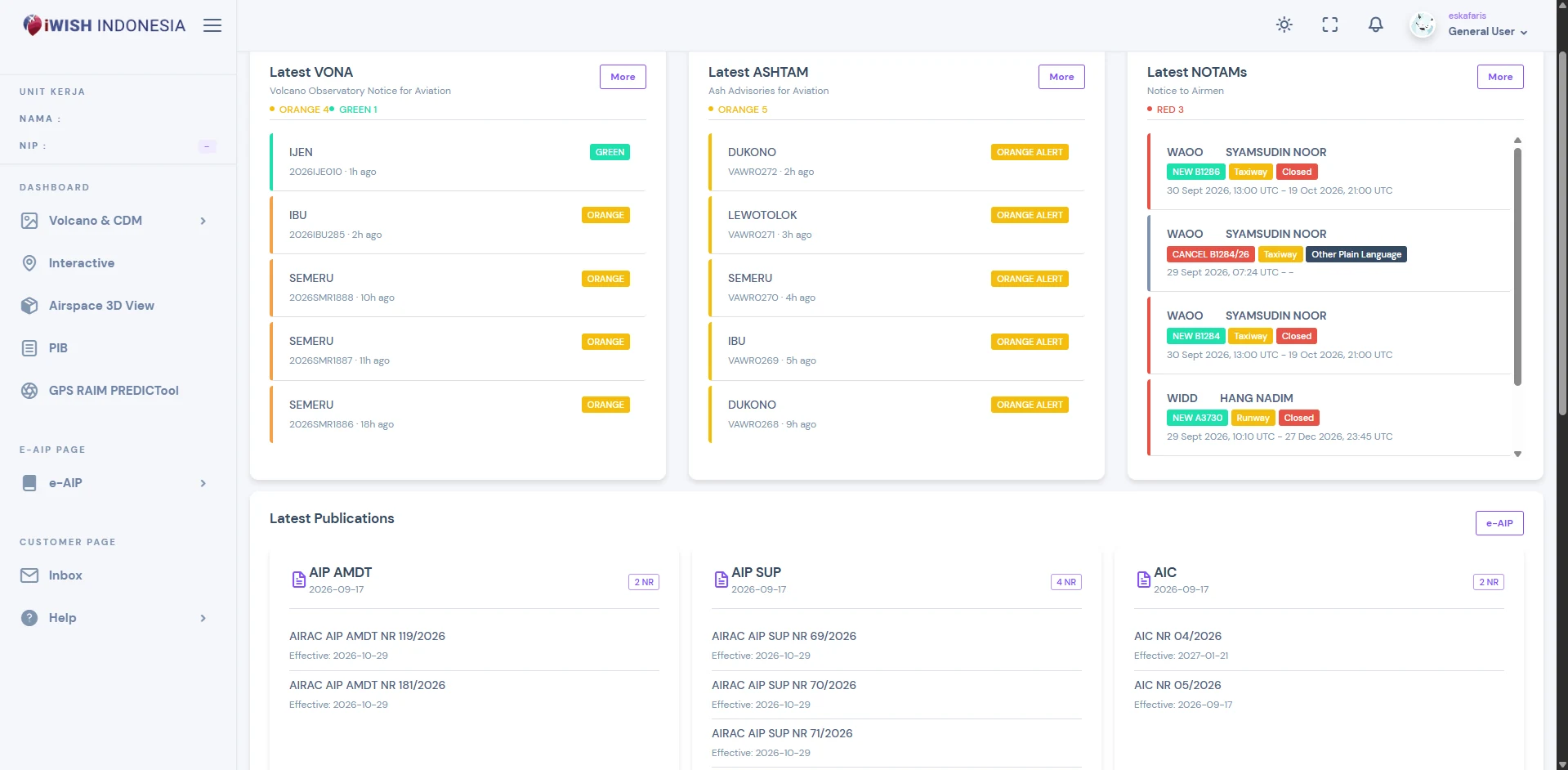This screenshot has height=770, width=1568.
Task: Click the PIB document icon
Action: (29, 348)
